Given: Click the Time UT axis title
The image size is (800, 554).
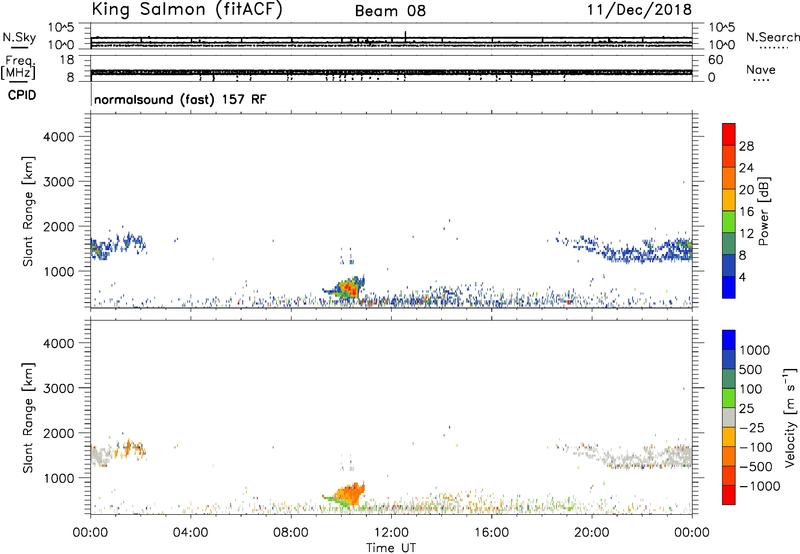Looking at the screenshot, I should [x=391, y=548].
